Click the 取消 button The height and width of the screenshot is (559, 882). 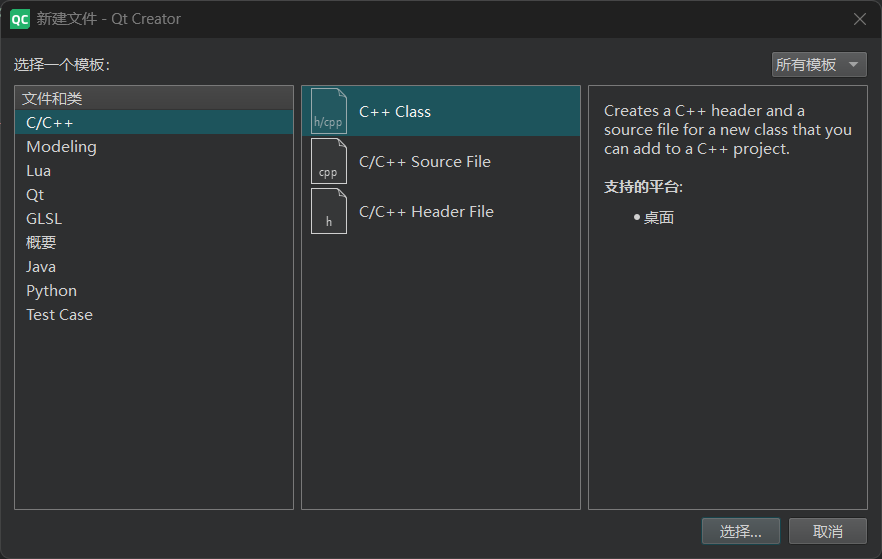point(828,531)
